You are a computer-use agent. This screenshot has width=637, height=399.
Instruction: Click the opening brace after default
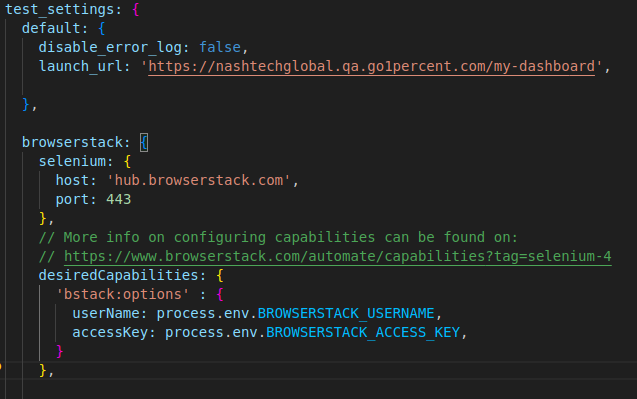(102, 28)
